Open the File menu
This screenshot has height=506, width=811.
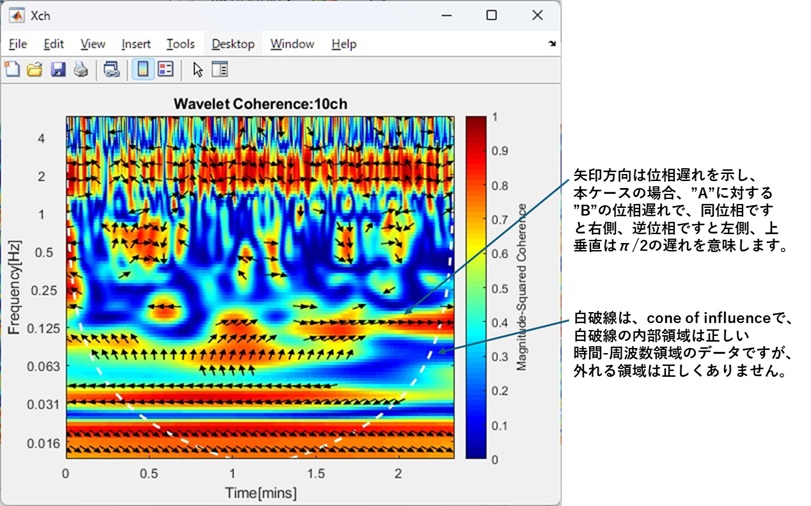click(x=18, y=44)
